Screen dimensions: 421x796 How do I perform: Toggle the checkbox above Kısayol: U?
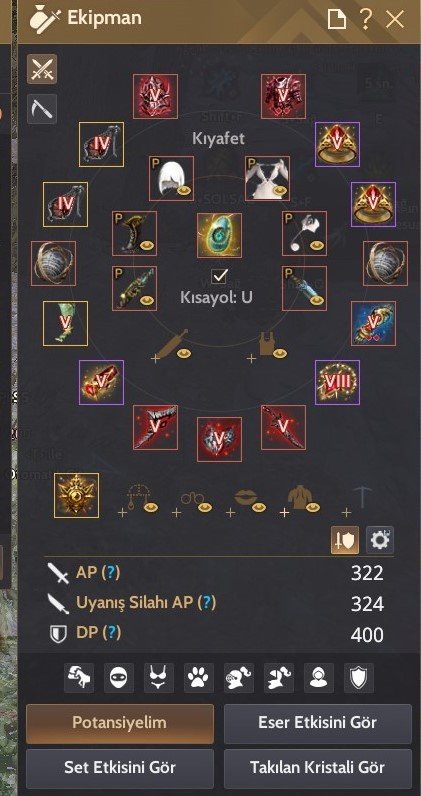219,276
